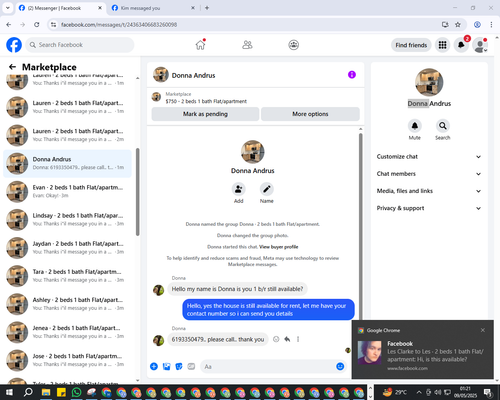Viewport: 500px width, 400px height.
Task: Open the emoji picker in message box
Action: click(x=340, y=366)
